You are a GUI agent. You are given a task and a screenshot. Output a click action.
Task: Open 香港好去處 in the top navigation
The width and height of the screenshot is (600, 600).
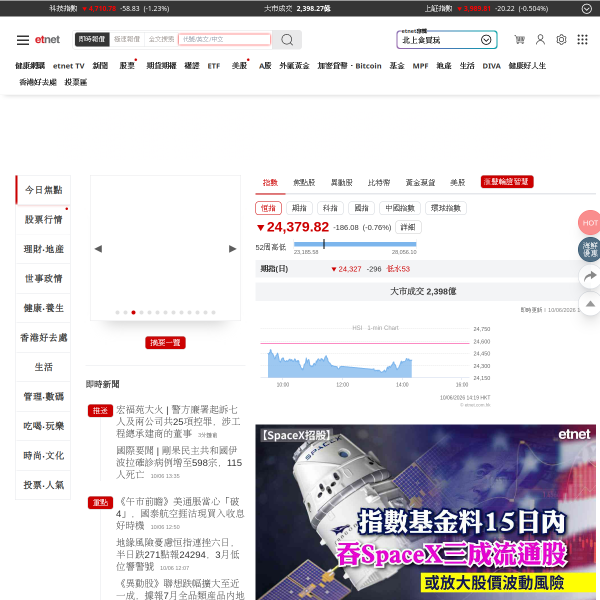(38, 82)
